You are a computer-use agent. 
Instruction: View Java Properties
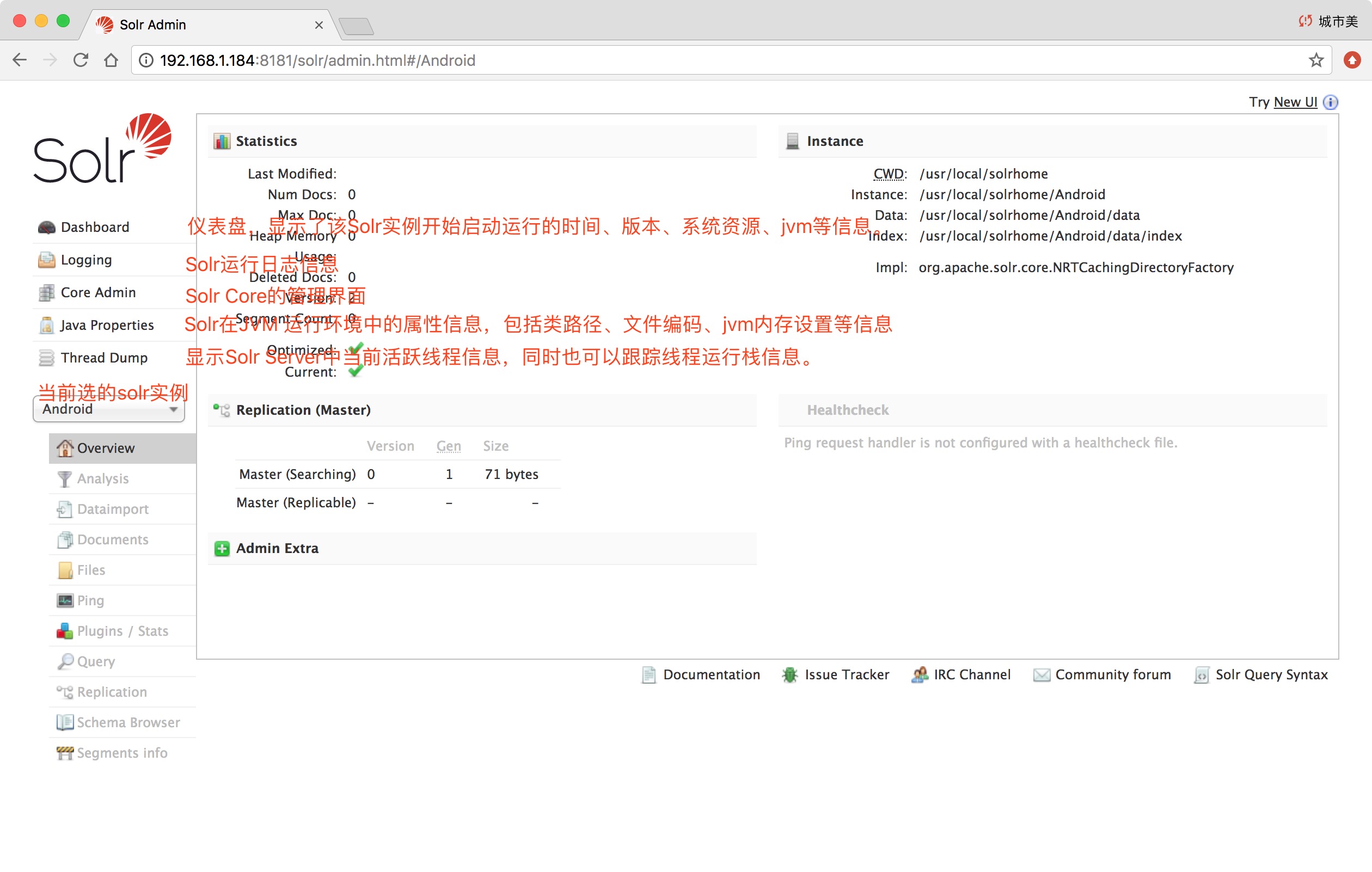[x=107, y=324]
